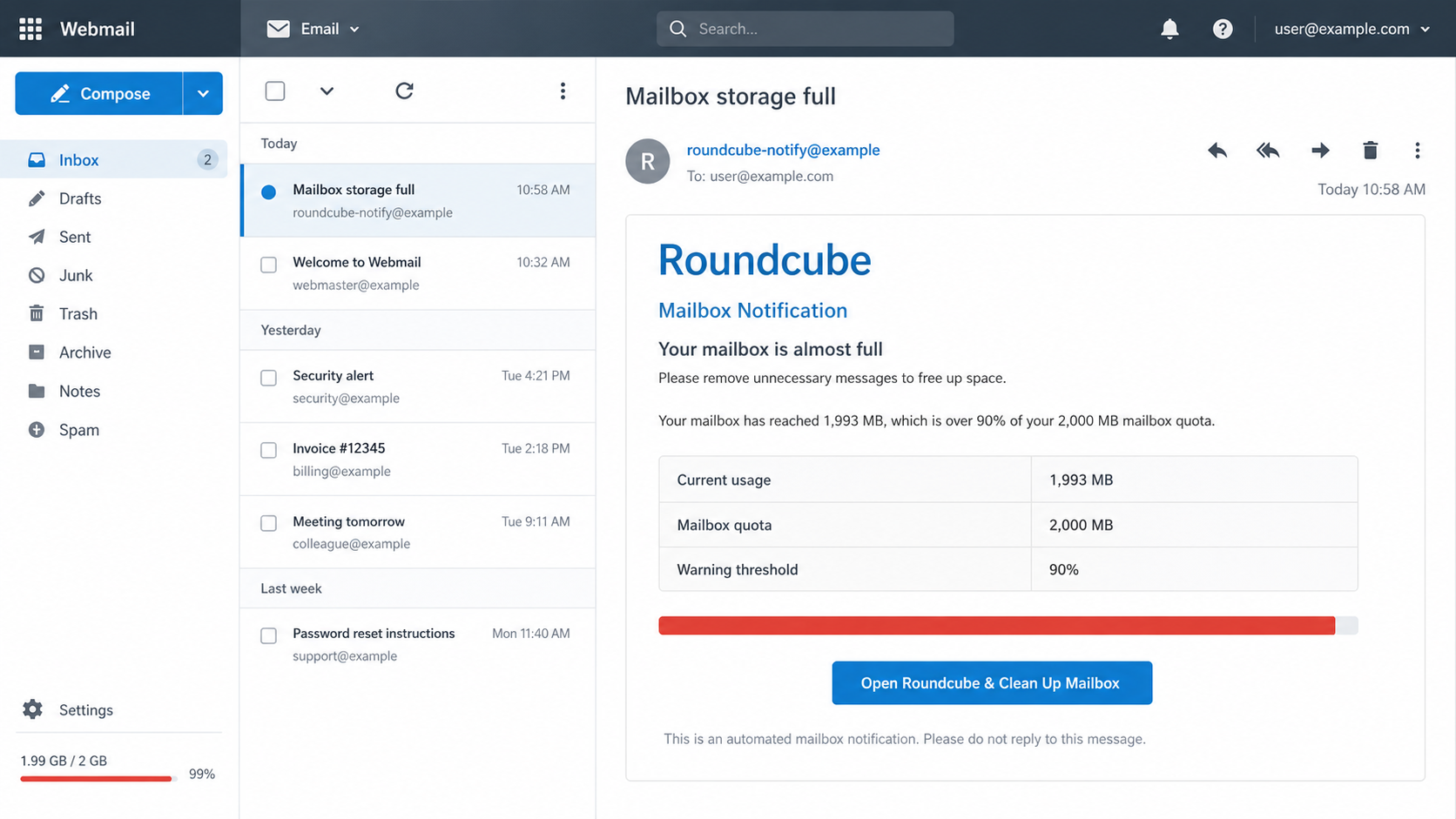
Task: Click the refresh mail list icon
Action: point(404,91)
